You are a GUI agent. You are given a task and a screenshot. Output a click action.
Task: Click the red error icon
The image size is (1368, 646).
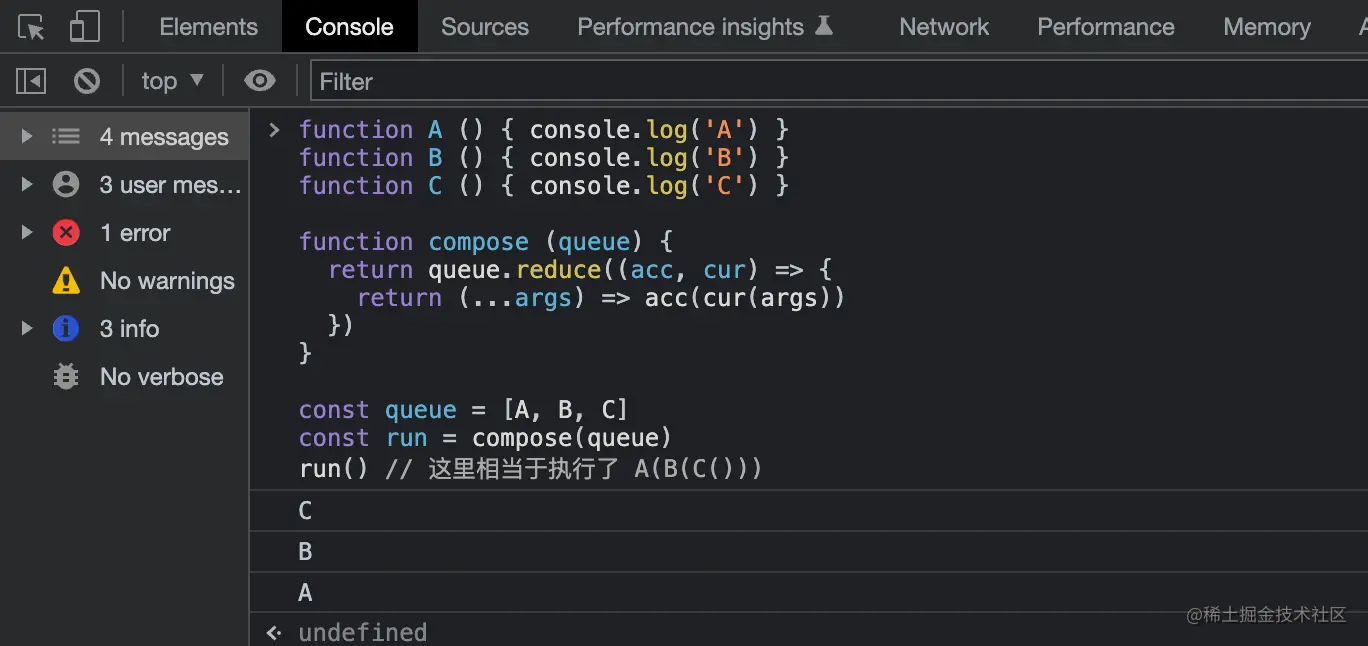tap(66, 233)
